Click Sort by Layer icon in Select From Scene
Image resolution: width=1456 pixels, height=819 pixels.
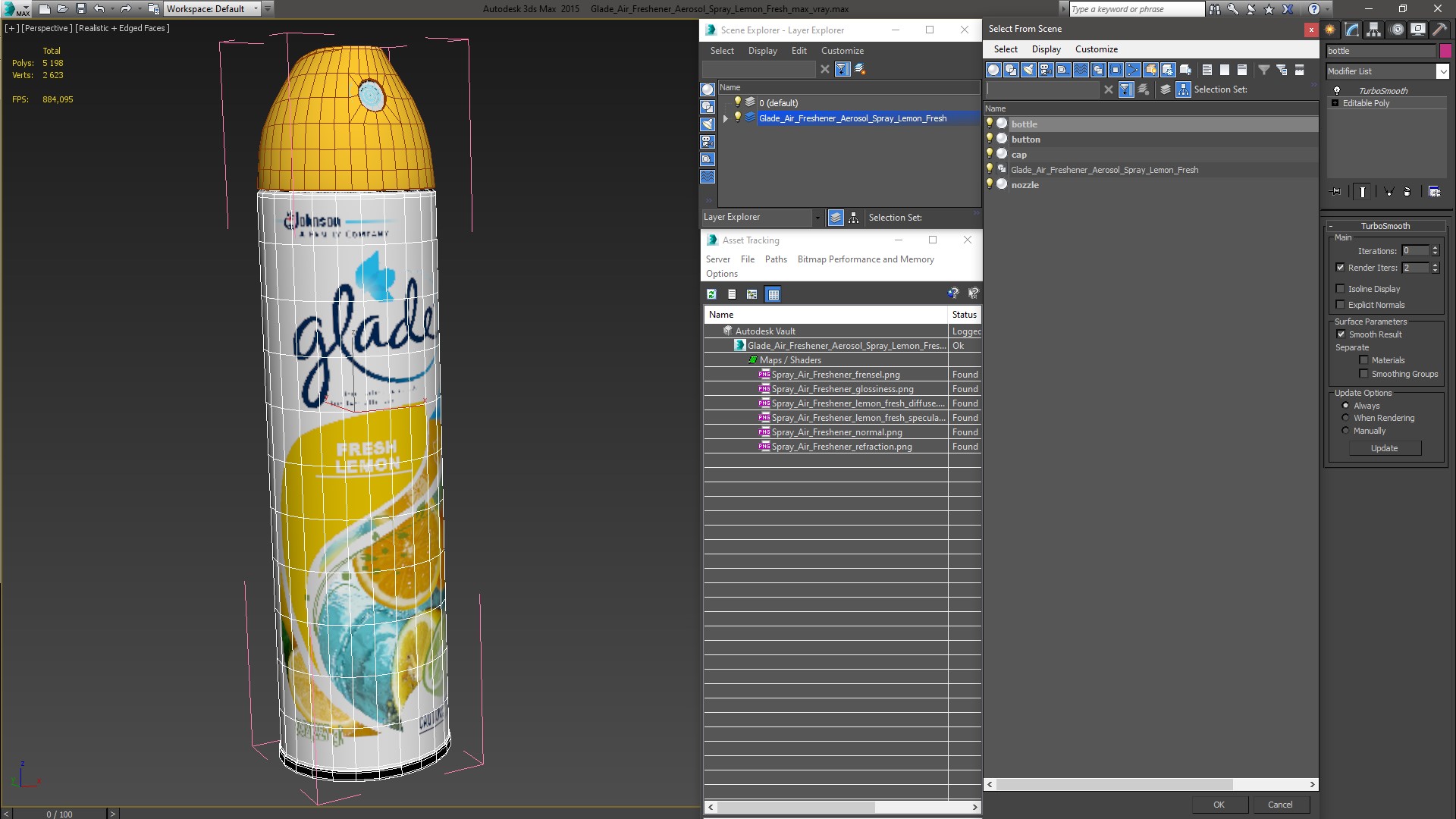coord(1166,89)
